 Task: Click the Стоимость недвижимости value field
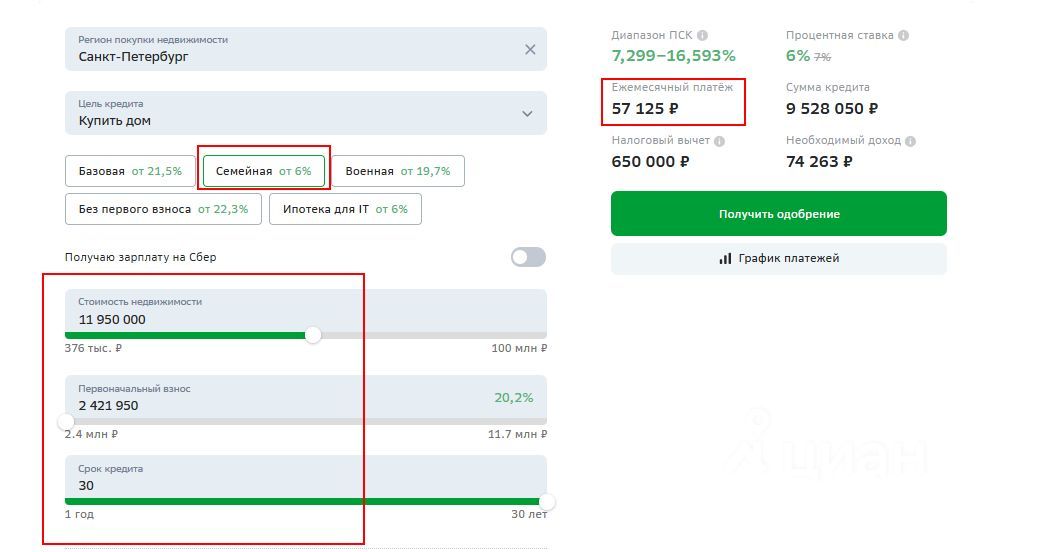306,312
